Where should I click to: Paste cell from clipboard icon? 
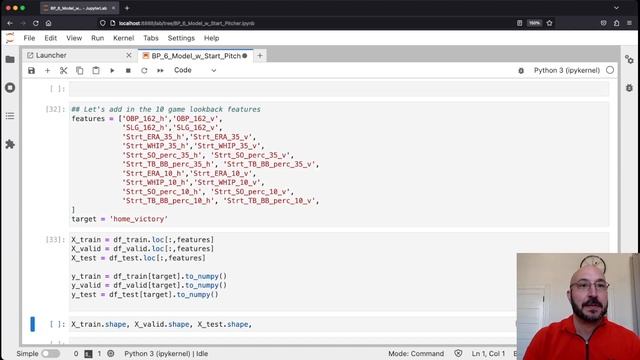96,71
